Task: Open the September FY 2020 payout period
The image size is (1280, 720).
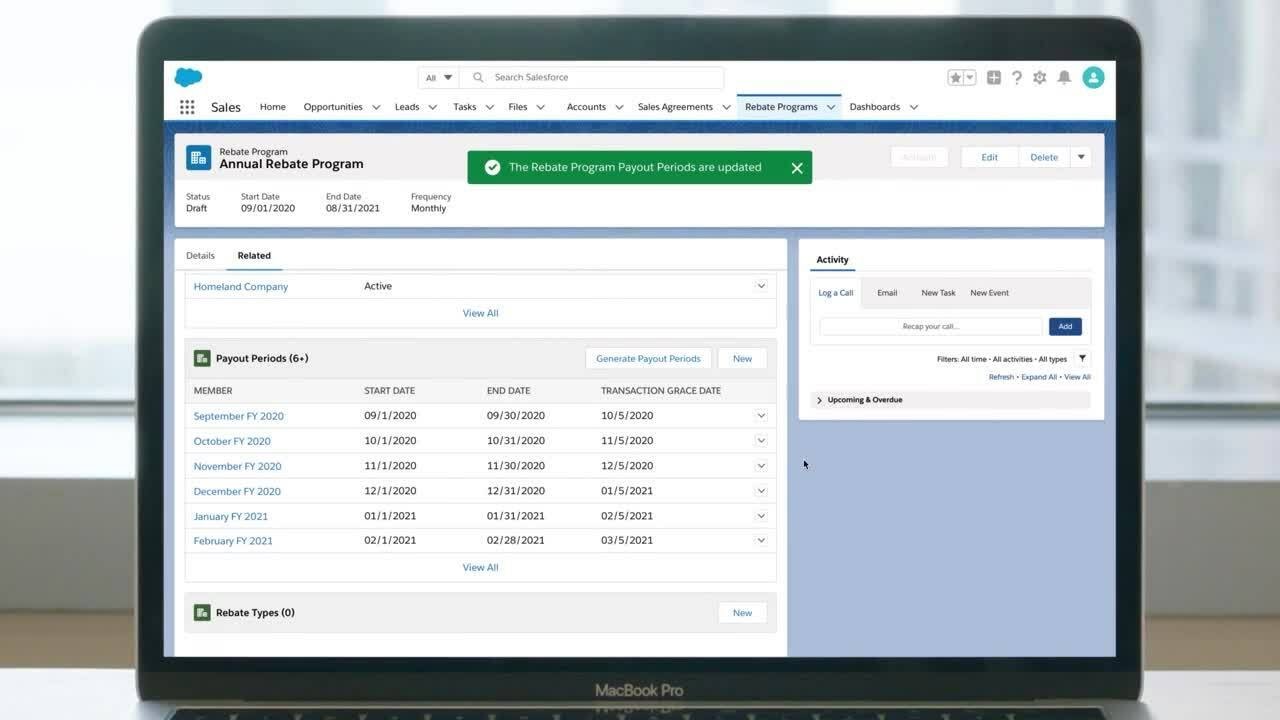Action: (239, 416)
